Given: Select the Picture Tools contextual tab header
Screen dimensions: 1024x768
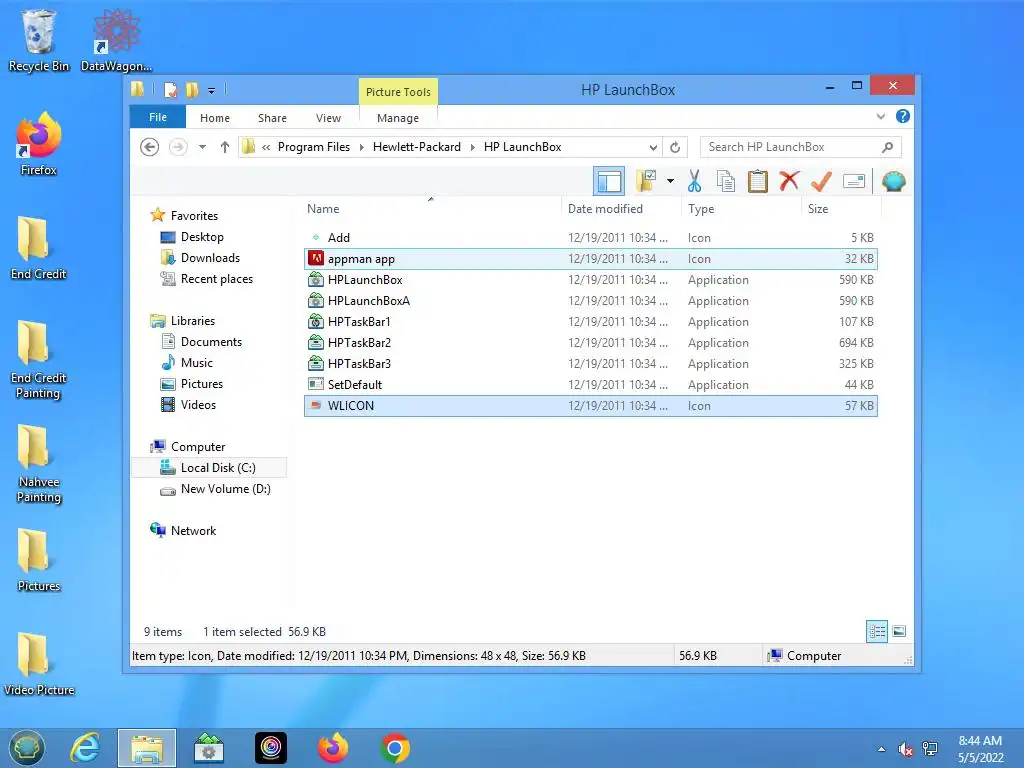Looking at the screenshot, I should point(398,91).
